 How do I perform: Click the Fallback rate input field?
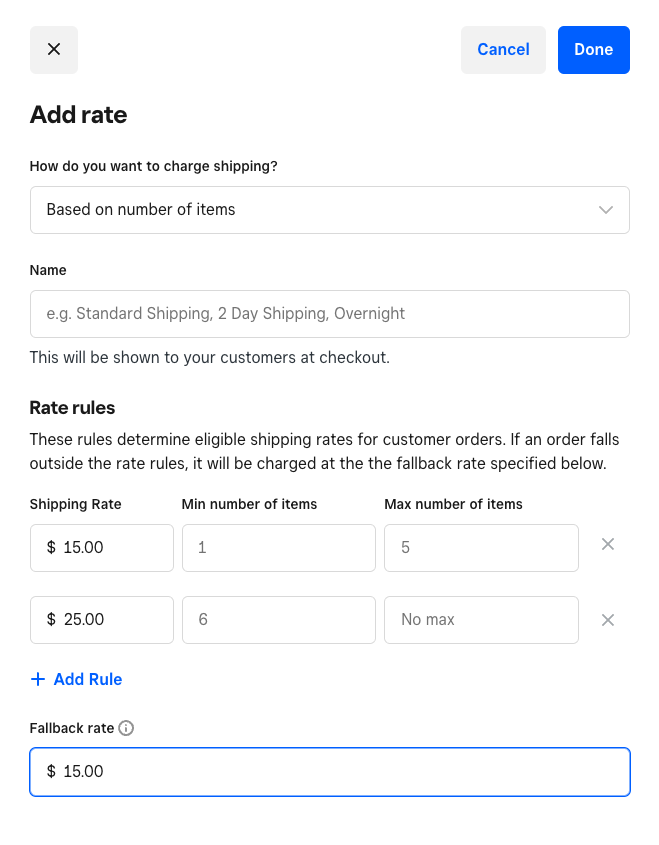point(329,772)
